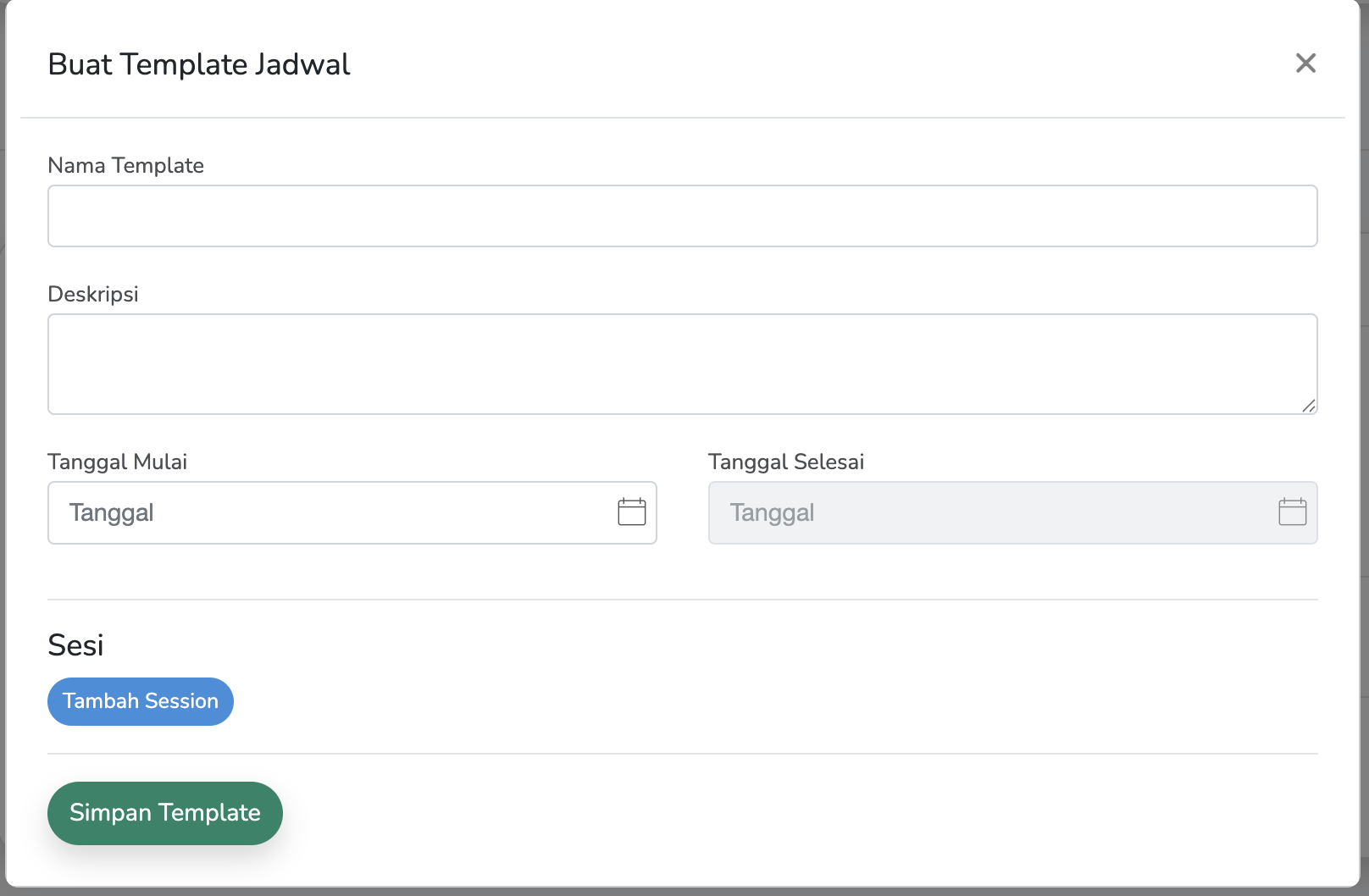Click the Nama Template label
Image resolution: width=1369 pixels, height=896 pixels.
125,165
